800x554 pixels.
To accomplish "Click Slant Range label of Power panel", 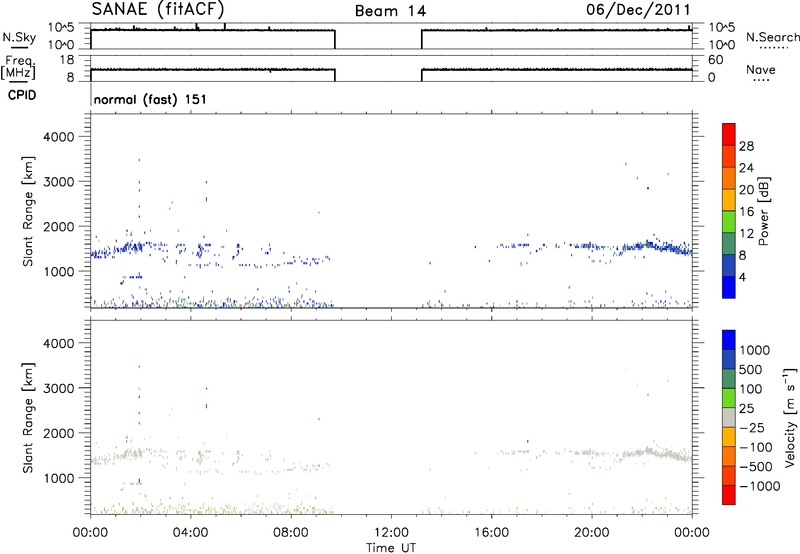I will (x=28, y=211).
